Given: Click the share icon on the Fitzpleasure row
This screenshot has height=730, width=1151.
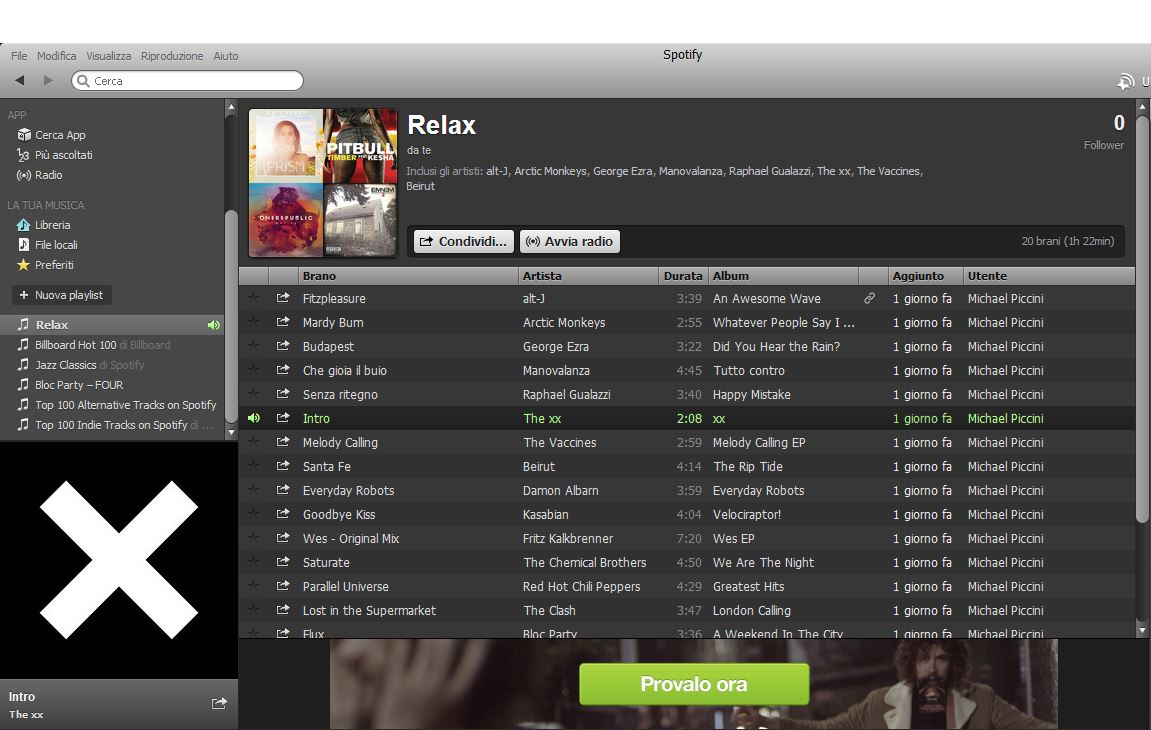Looking at the screenshot, I should 283,298.
